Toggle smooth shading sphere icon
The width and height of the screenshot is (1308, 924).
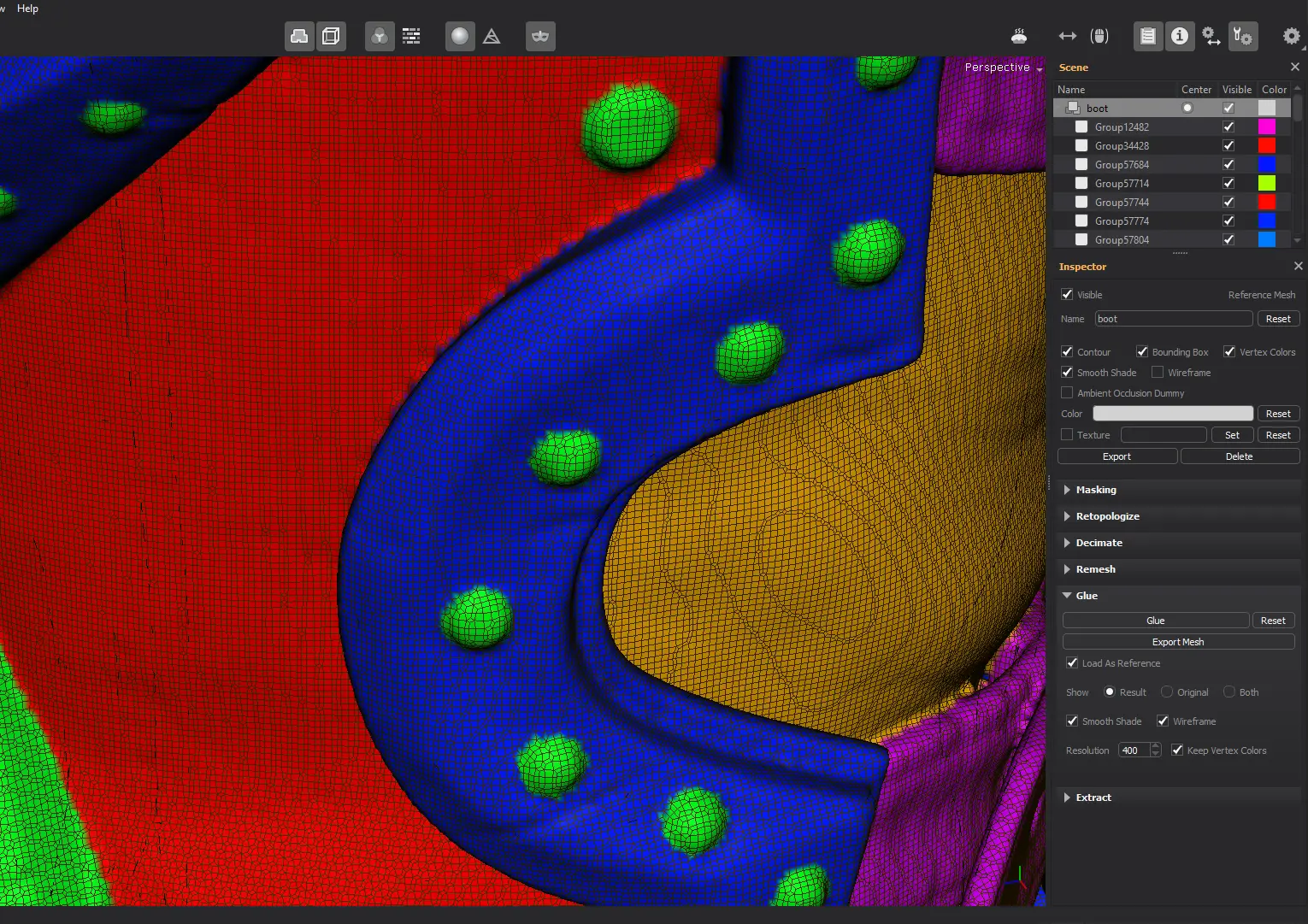point(460,36)
